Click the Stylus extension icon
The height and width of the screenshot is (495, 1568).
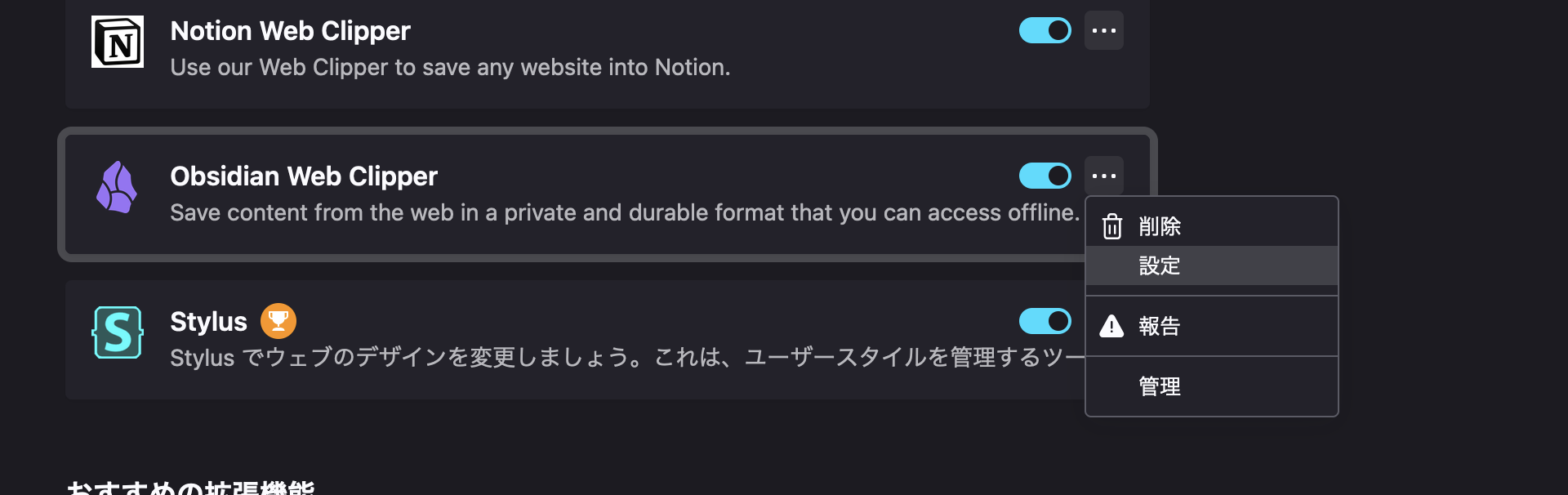(x=117, y=332)
